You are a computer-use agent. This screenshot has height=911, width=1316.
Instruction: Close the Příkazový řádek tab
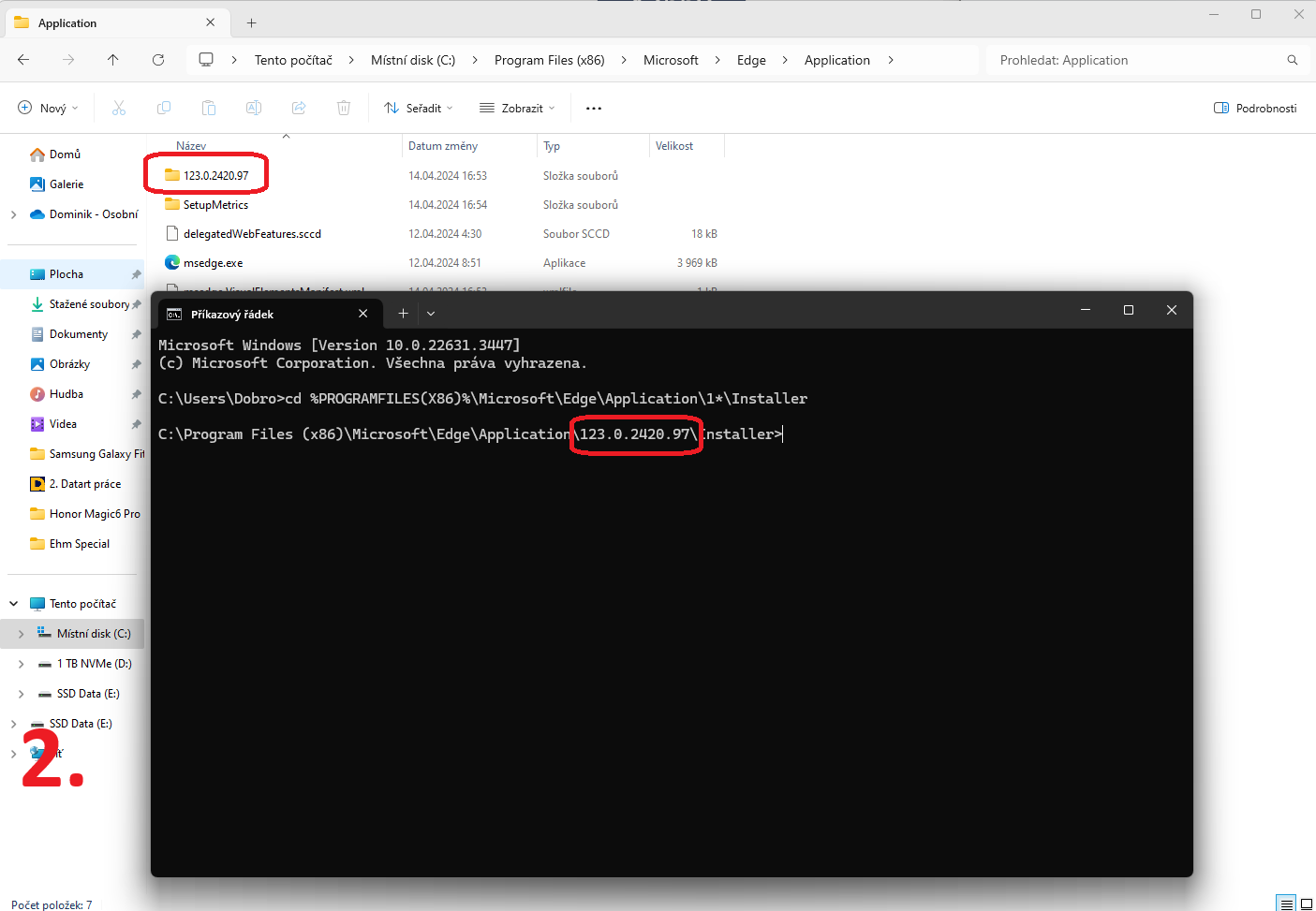click(x=362, y=314)
